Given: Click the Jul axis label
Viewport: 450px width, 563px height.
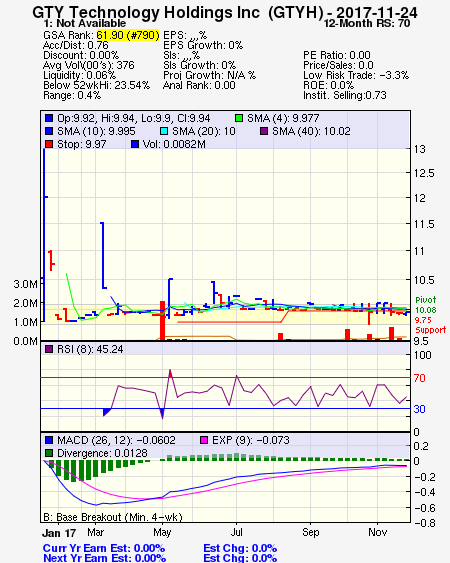Looking at the screenshot, I should [236, 532].
